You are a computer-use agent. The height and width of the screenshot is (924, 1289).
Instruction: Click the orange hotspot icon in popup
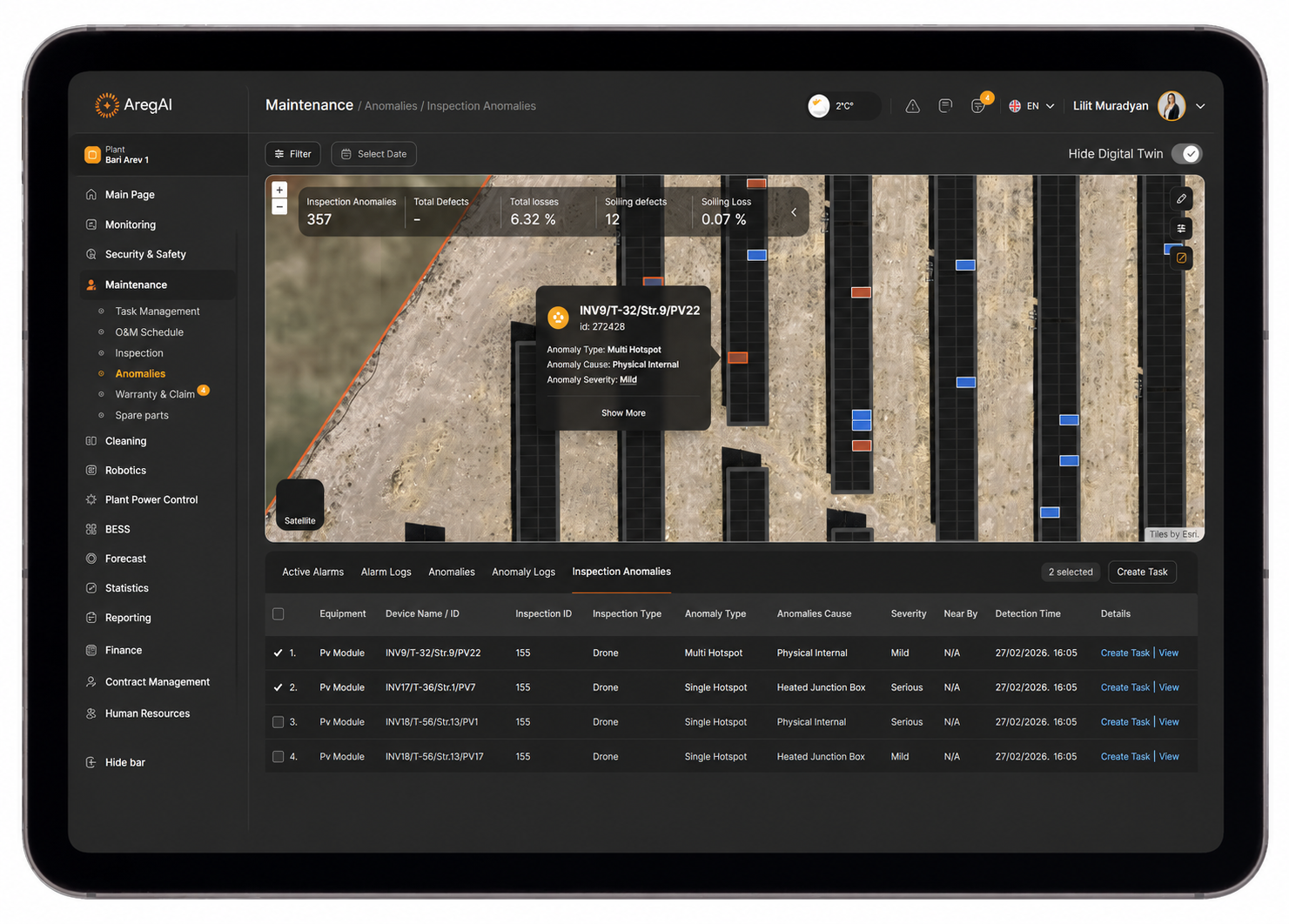click(x=558, y=318)
